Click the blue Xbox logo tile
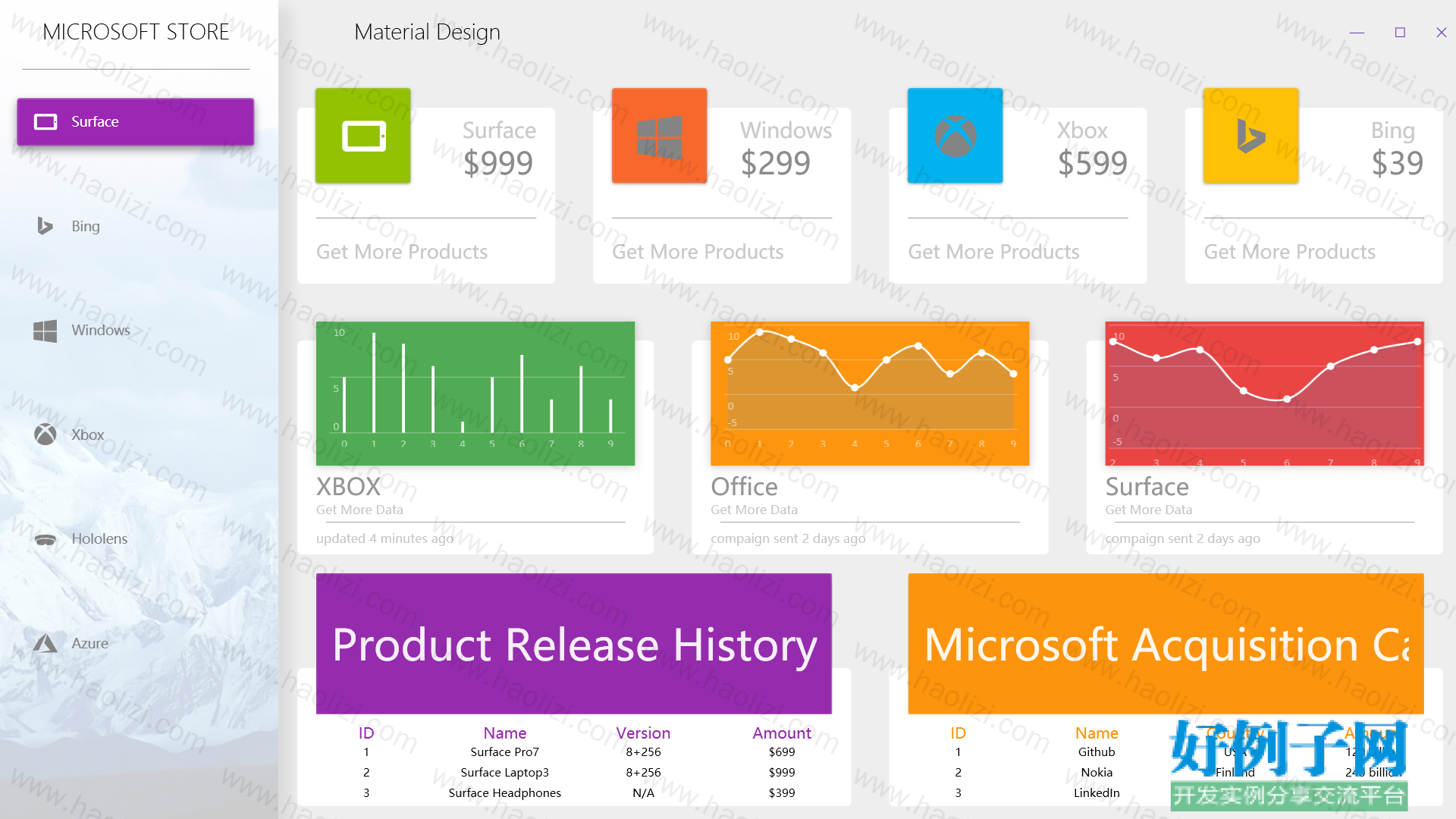1456x819 pixels. [955, 136]
